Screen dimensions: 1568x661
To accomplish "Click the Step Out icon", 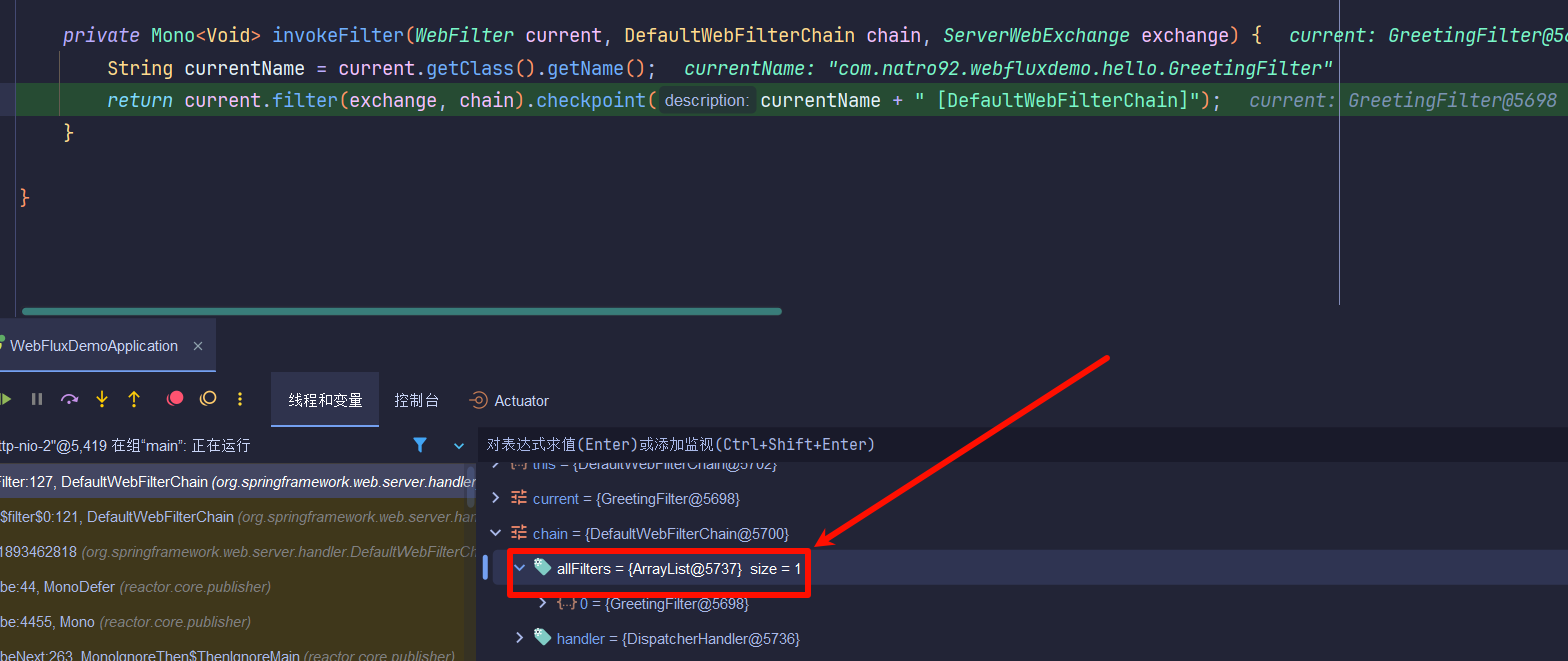I will 134,399.
